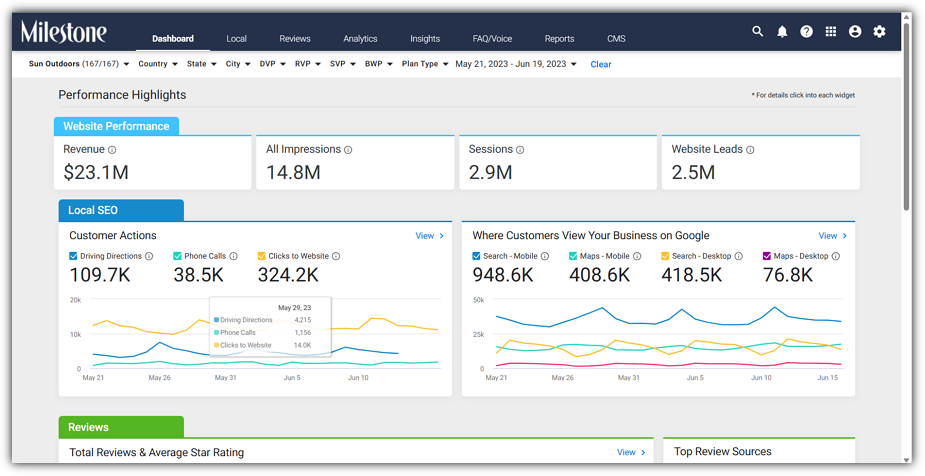Screen dimensions: 925x476
Task: Open the Plan Type filter dropdown
Action: [x=425, y=64]
